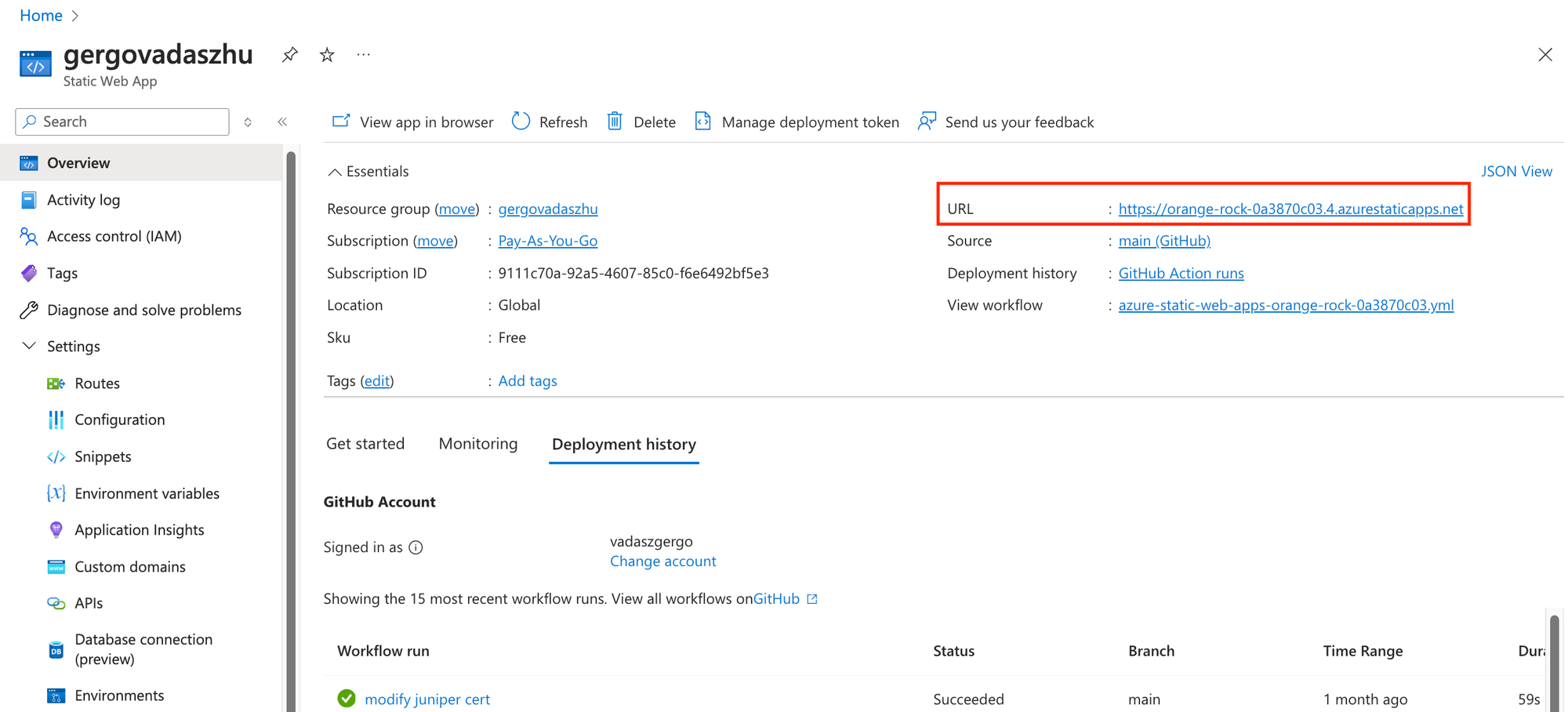Pin the gergovadaszhu resource to dashboard
1568x712 pixels.
[x=290, y=55]
